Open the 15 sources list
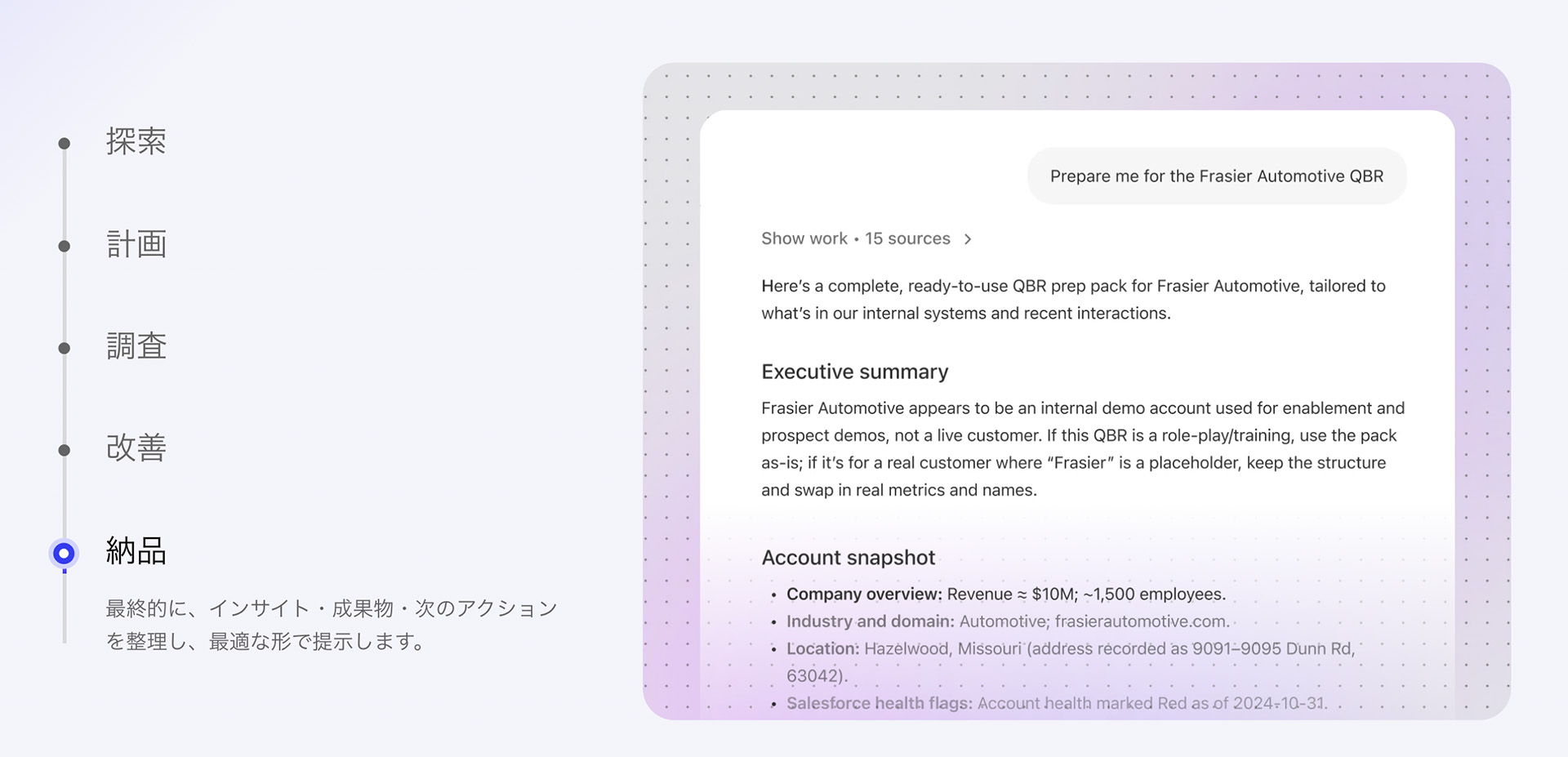 pos(908,238)
